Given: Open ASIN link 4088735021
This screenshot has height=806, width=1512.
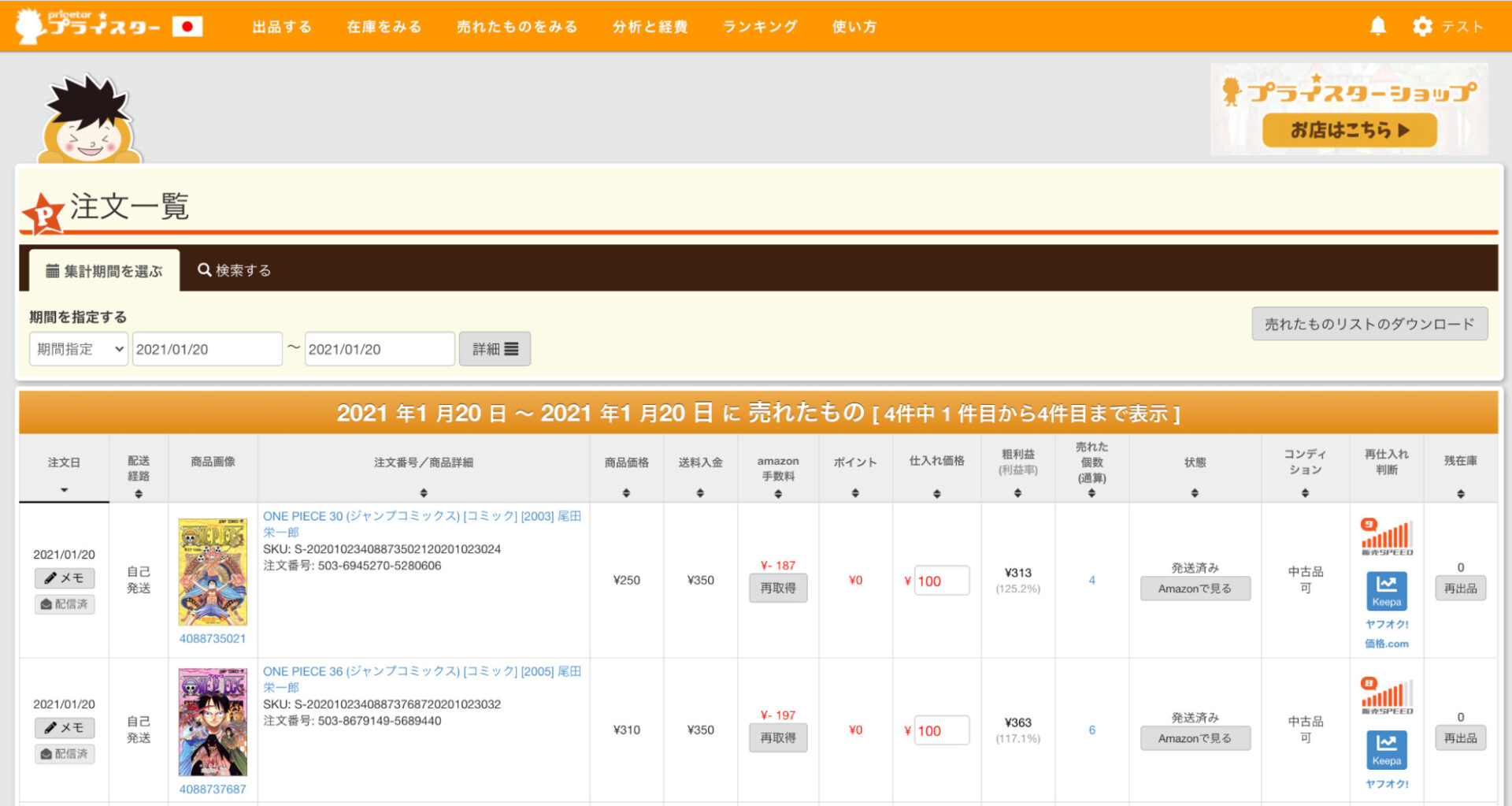Looking at the screenshot, I should pyautogui.click(x=213, y=638).
